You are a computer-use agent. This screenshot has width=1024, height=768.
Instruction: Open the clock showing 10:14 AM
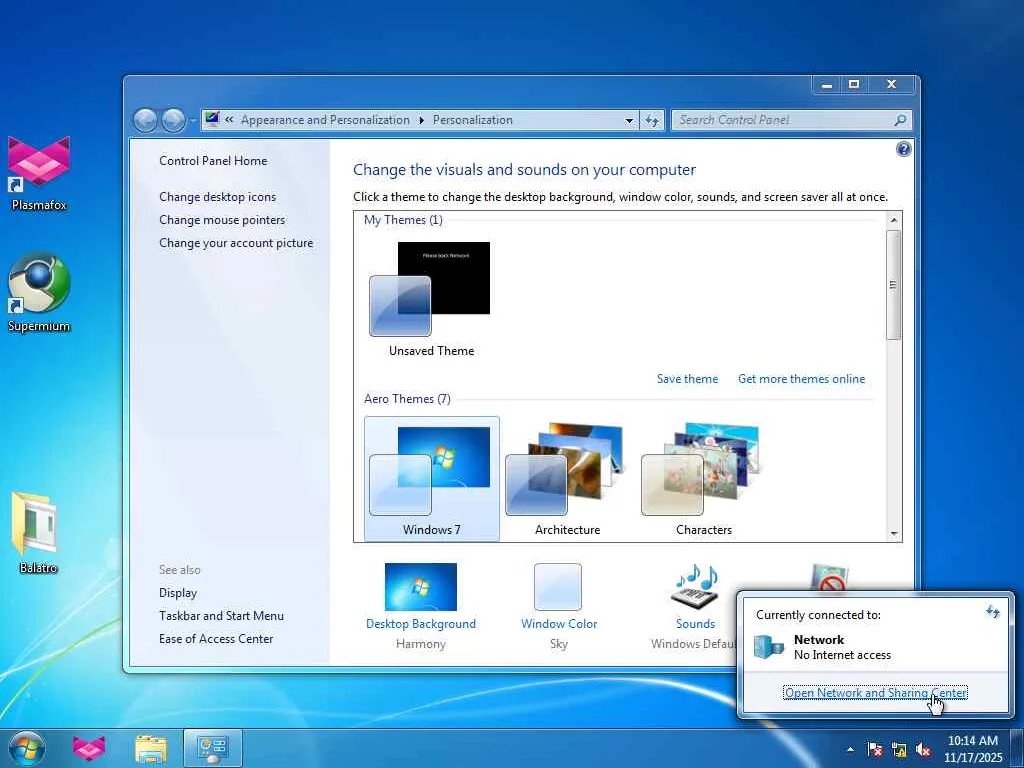click(972, 741)
